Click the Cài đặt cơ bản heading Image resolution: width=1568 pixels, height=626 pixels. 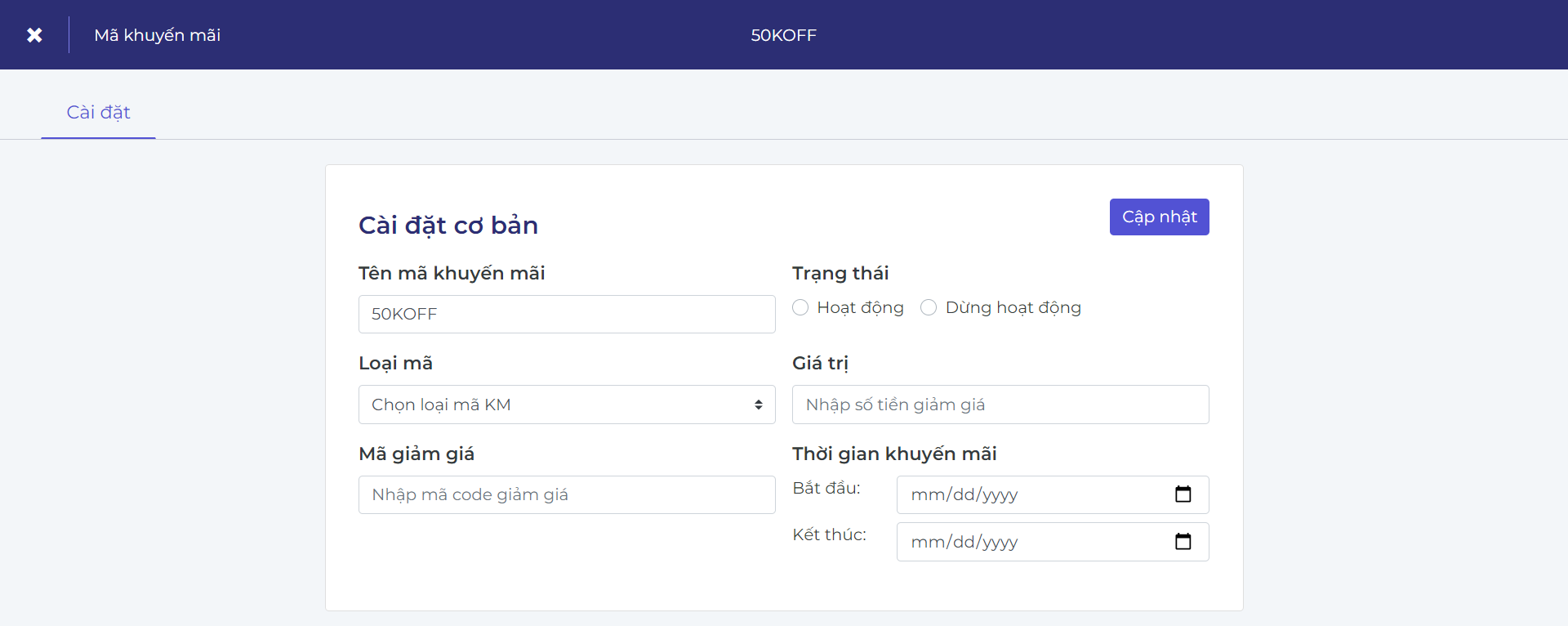448,226
